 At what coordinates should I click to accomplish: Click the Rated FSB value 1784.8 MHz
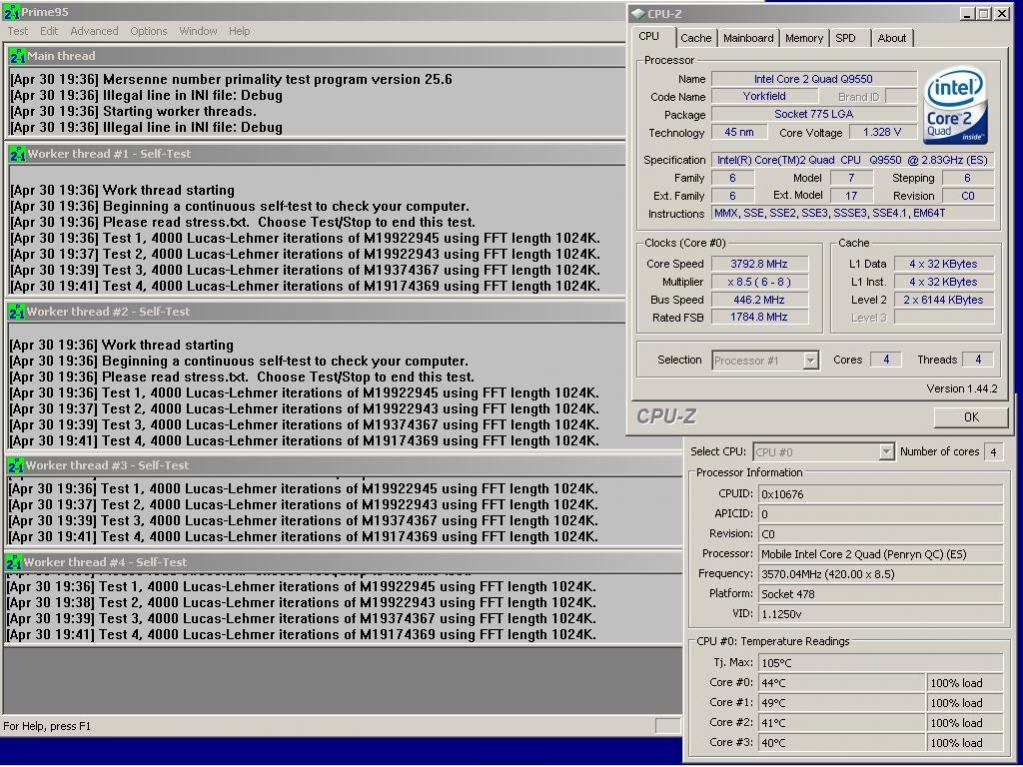click(759, 317)
